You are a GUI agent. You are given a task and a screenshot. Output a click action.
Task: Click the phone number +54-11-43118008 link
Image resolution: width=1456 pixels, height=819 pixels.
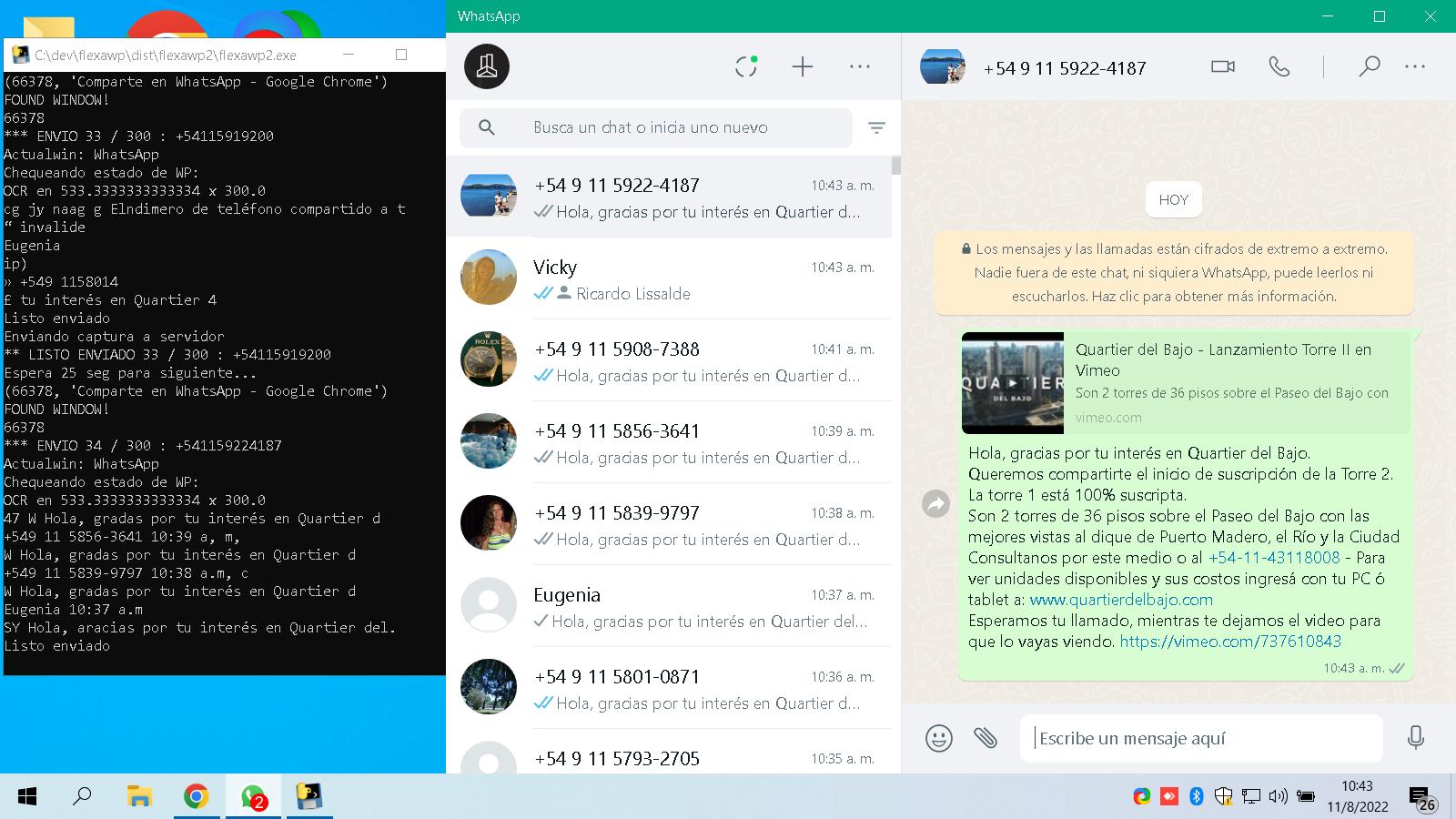tap(1274, 558)
